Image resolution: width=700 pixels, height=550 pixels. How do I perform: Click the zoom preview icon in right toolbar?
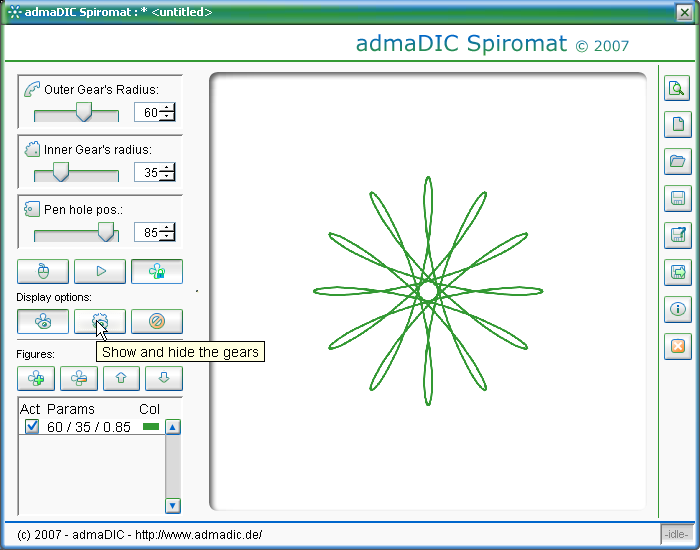point(677,88)
